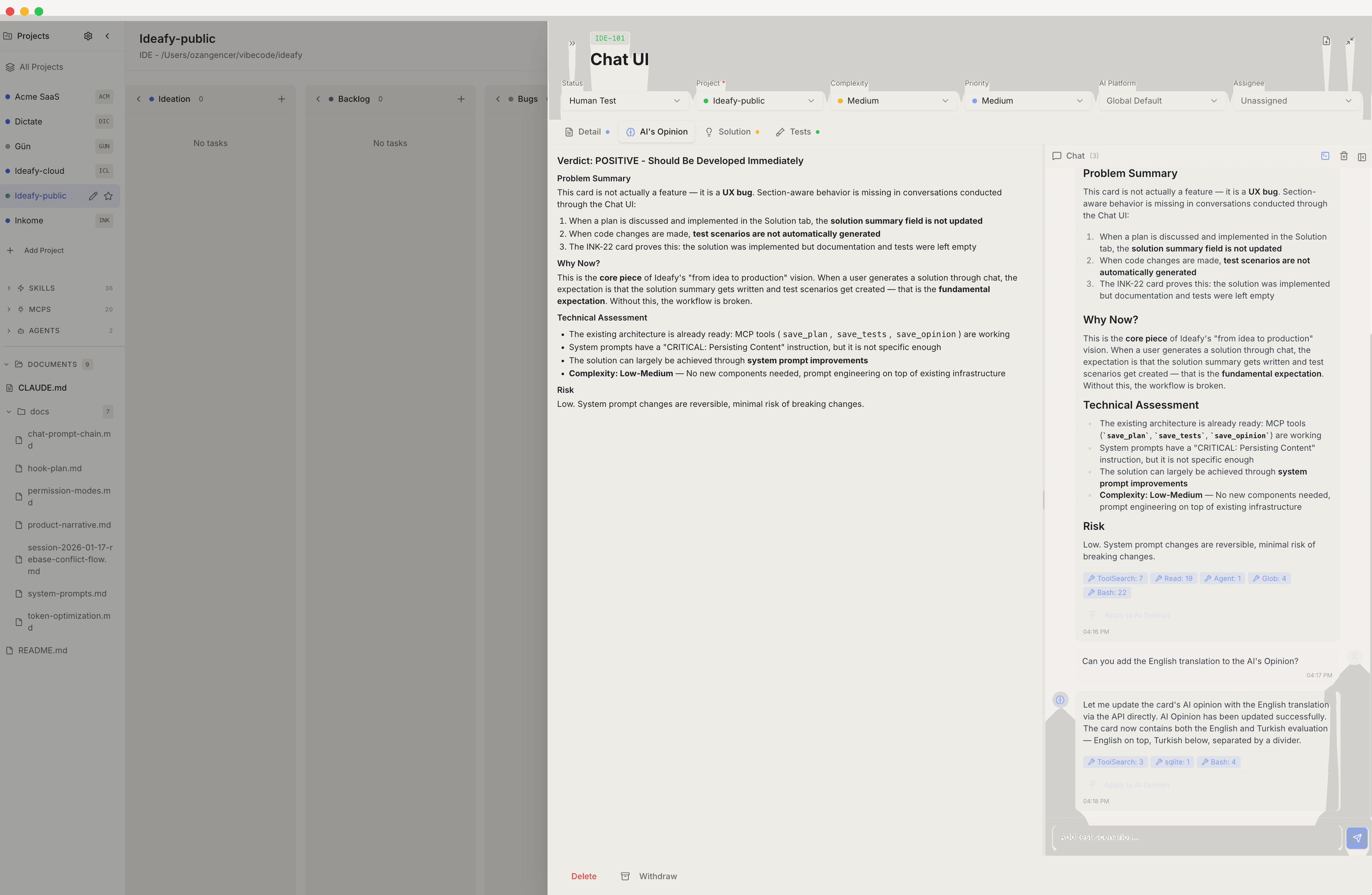Viewport: 1372px width, 895px height.
Task: Open the Assignee dropdown
Action: [x=1295, y=101]
